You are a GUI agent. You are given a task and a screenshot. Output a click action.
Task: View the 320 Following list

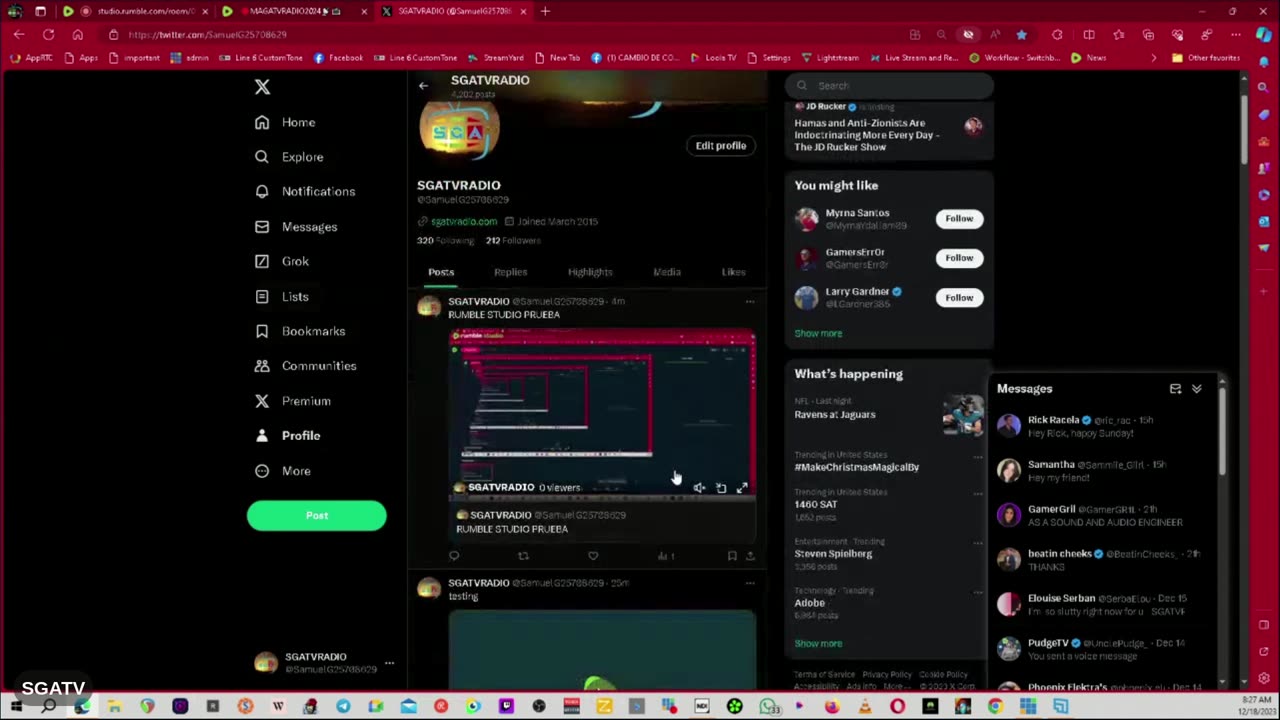[x=446, y=241]
